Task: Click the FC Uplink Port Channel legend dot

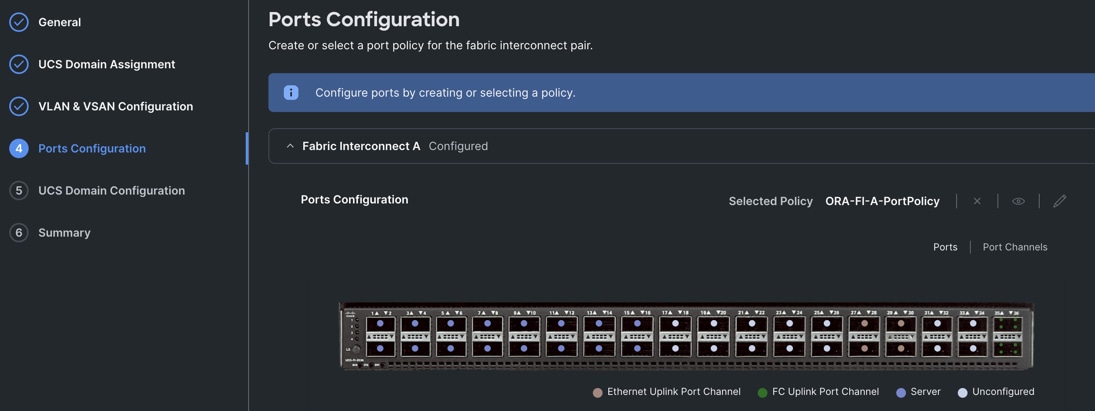Action: tap(763, 393)
